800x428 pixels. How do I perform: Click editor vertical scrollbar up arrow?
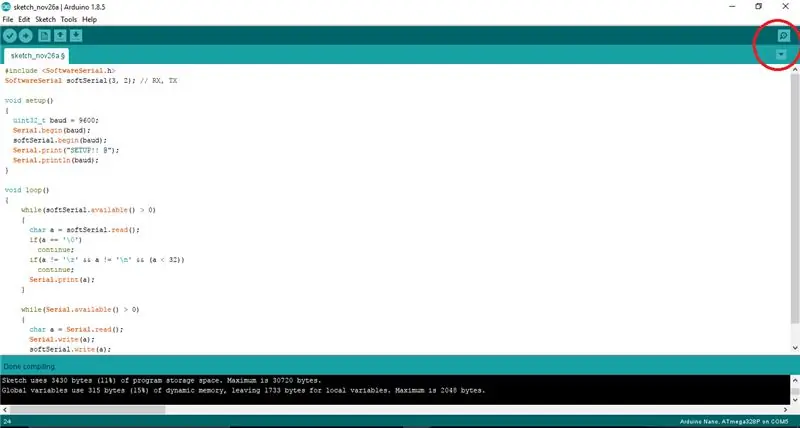pos(795,69)
